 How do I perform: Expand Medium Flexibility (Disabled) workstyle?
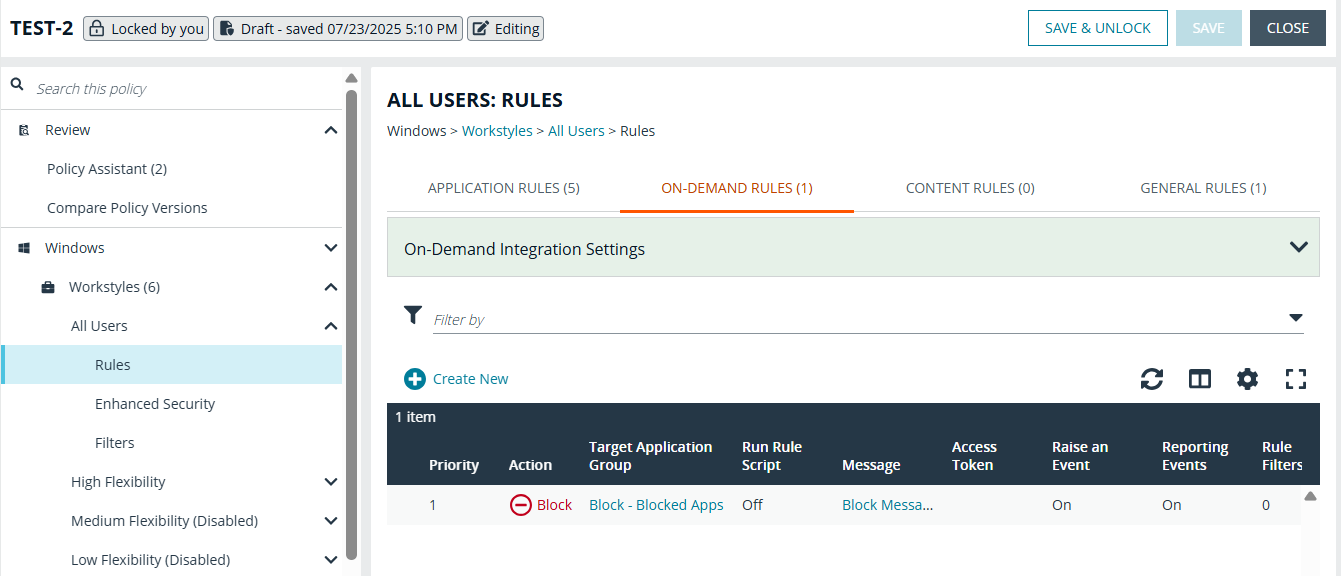point(331,521)
